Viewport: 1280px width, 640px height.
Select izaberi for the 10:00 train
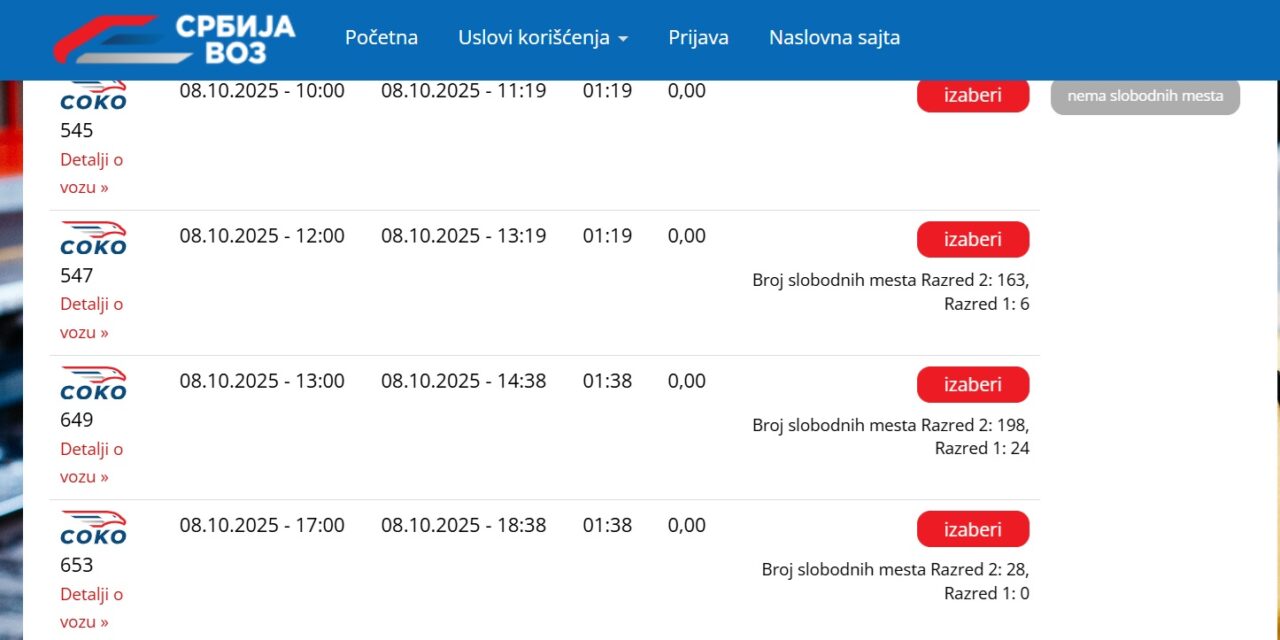click(x=972, y=95)
